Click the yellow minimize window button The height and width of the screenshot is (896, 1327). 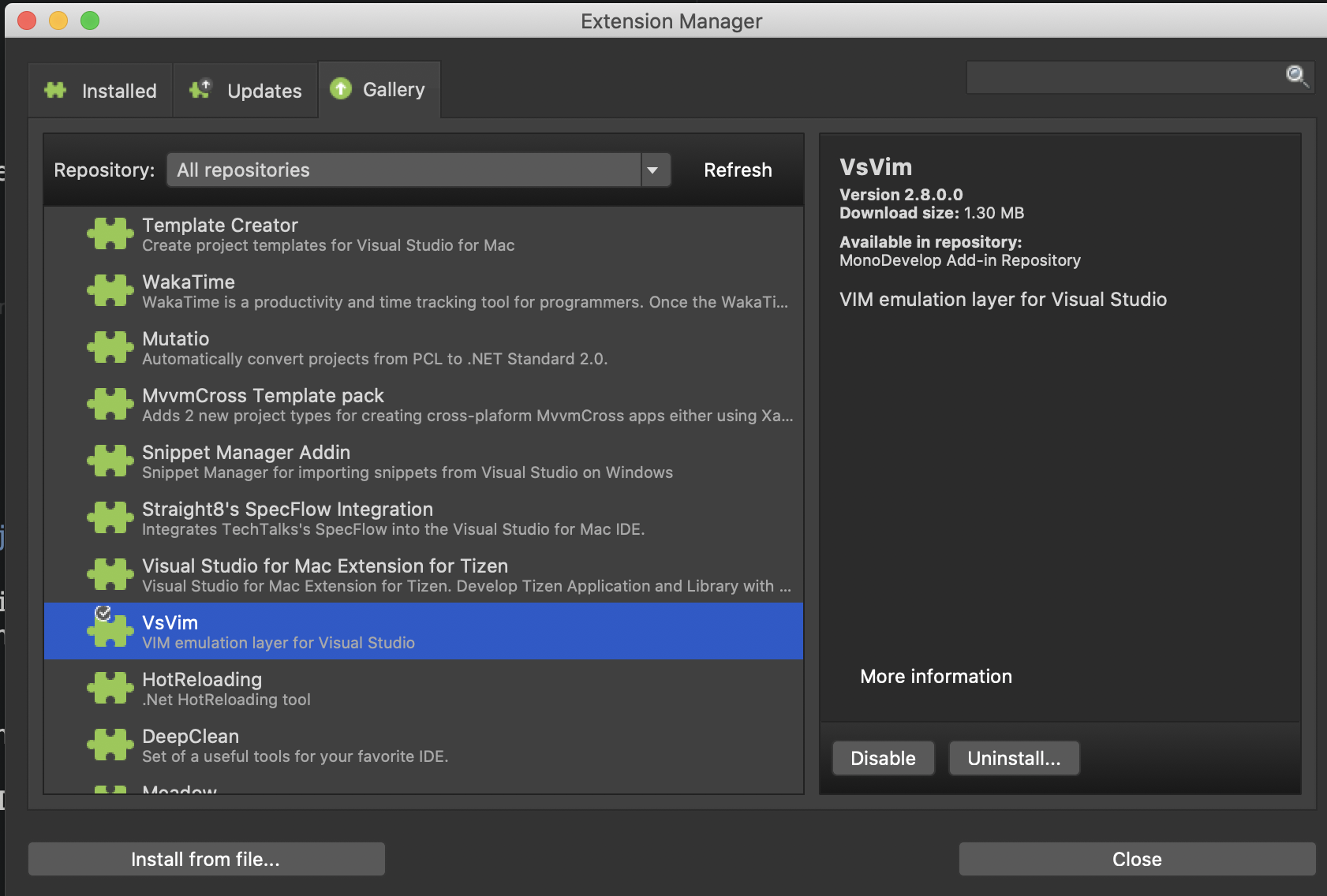[x=59, y=21]
